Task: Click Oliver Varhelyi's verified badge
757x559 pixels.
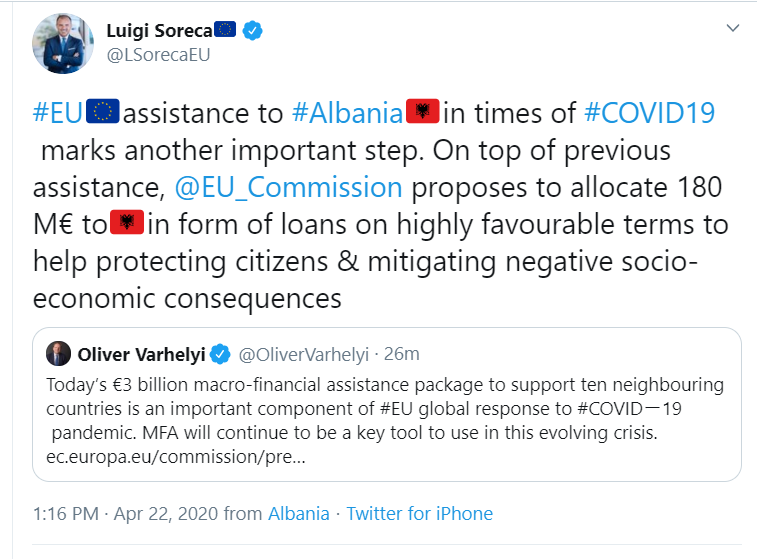Action: [220, 355]
